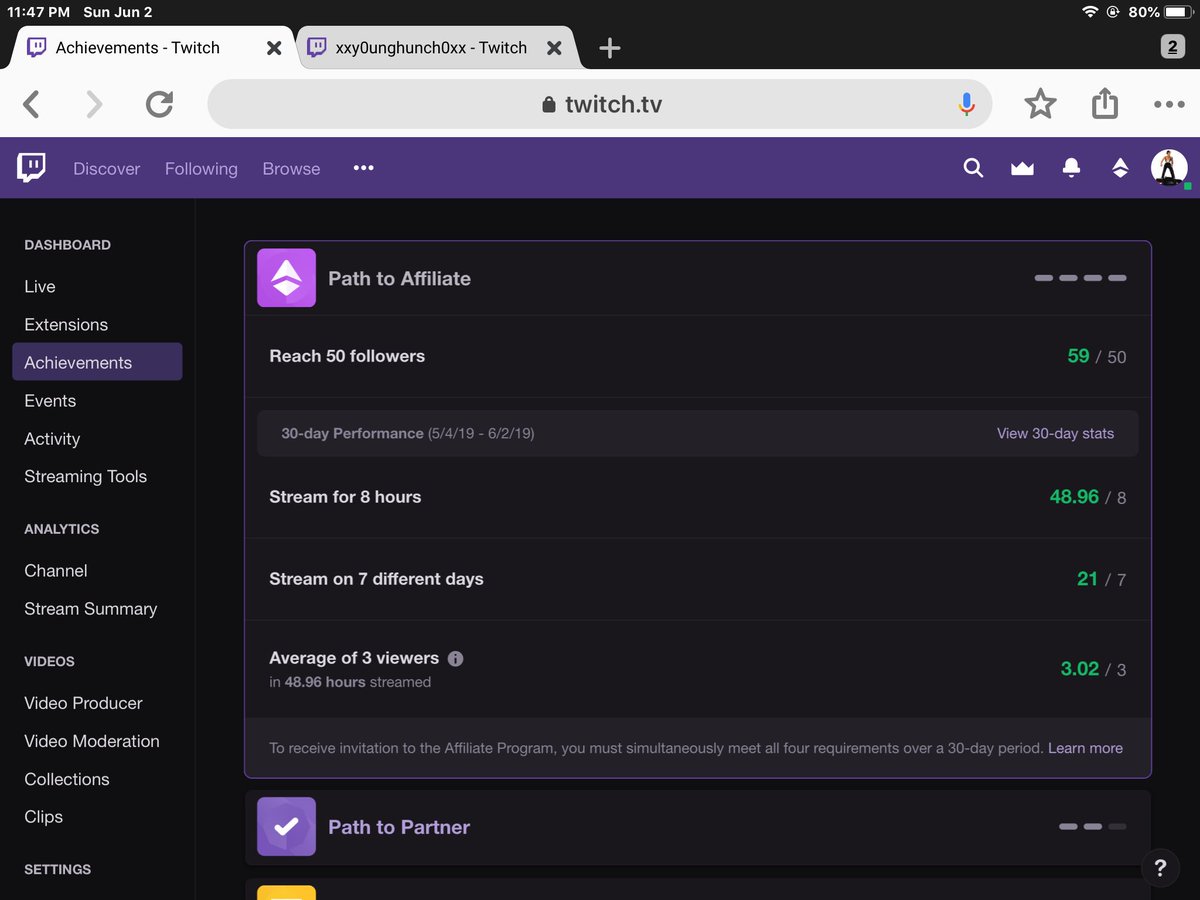This screenshot has width=1200, height=900.
Task: Open the browser share icon
Action: pyautogui.click(x=1104, y=103)
